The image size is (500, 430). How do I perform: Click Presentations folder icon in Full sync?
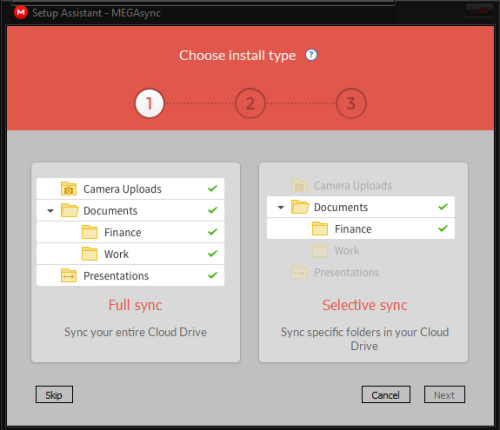[69, 275]
